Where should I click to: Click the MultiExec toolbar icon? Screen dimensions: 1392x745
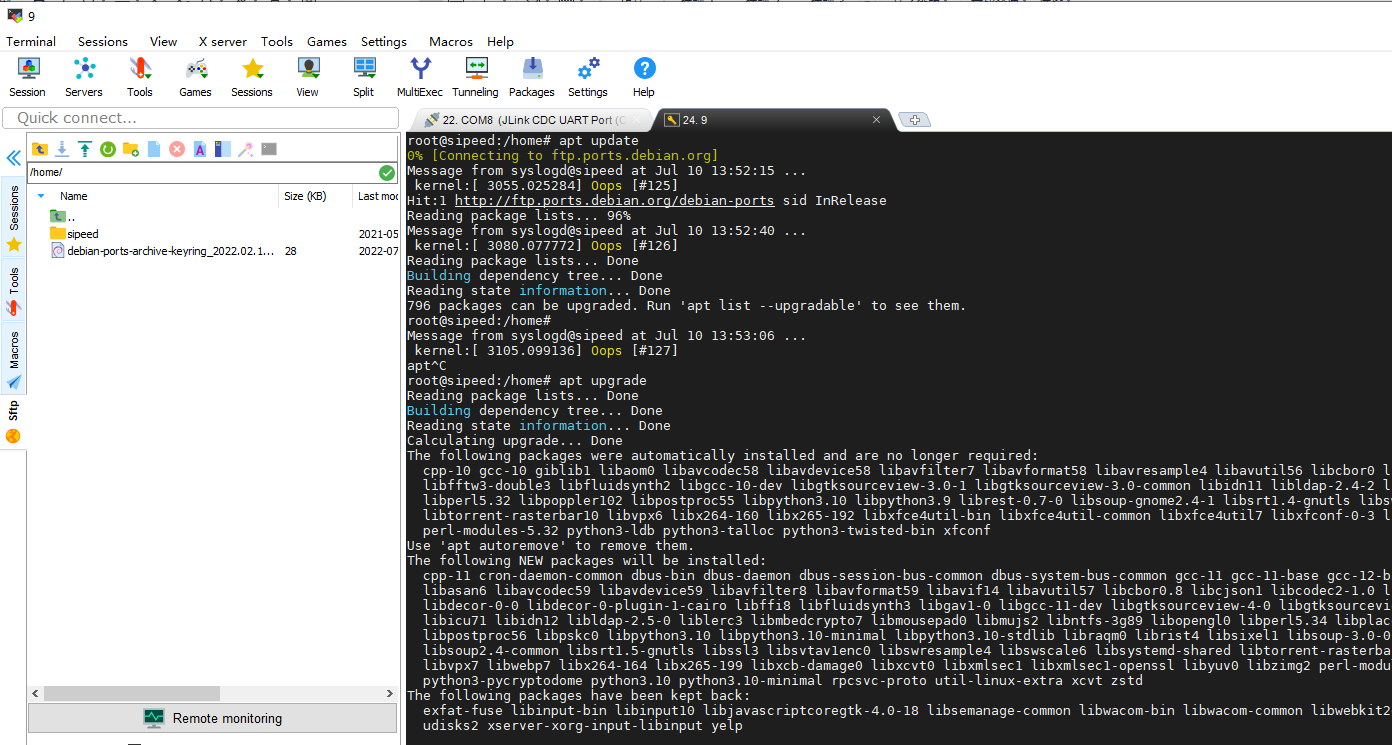pos(420,76)
